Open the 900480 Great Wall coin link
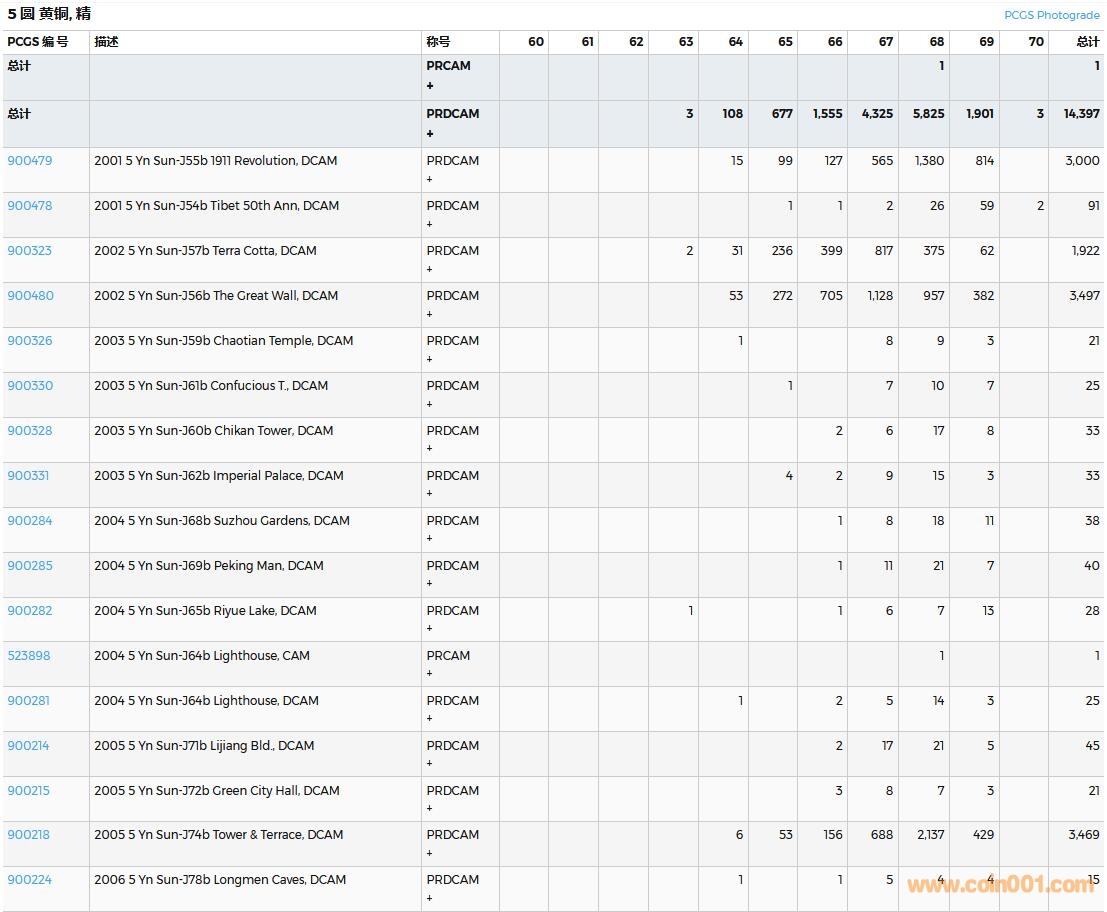Viewport: 1107px width, 912px height. pyautogui.click(x=30, y=296)
